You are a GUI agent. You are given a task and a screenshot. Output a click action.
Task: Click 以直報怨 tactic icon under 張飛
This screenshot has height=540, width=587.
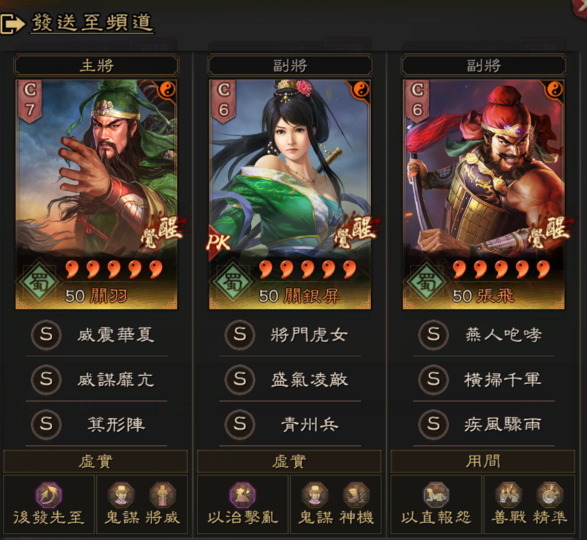(x=436, y=495)
